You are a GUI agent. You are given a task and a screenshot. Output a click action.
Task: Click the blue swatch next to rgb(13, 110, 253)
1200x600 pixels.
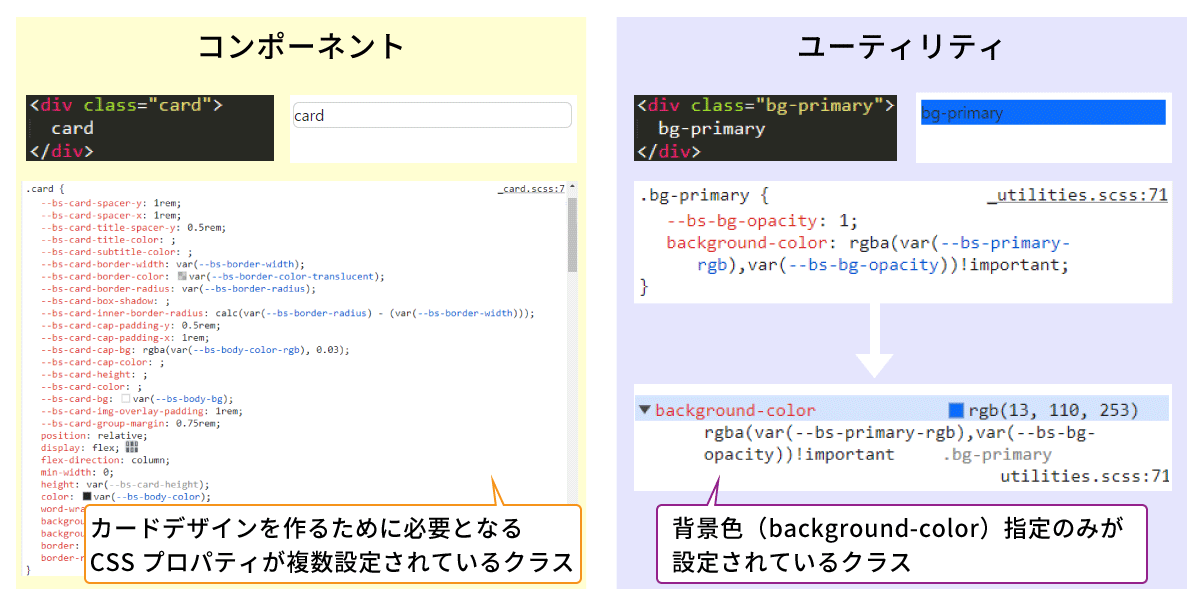[956, 410]
